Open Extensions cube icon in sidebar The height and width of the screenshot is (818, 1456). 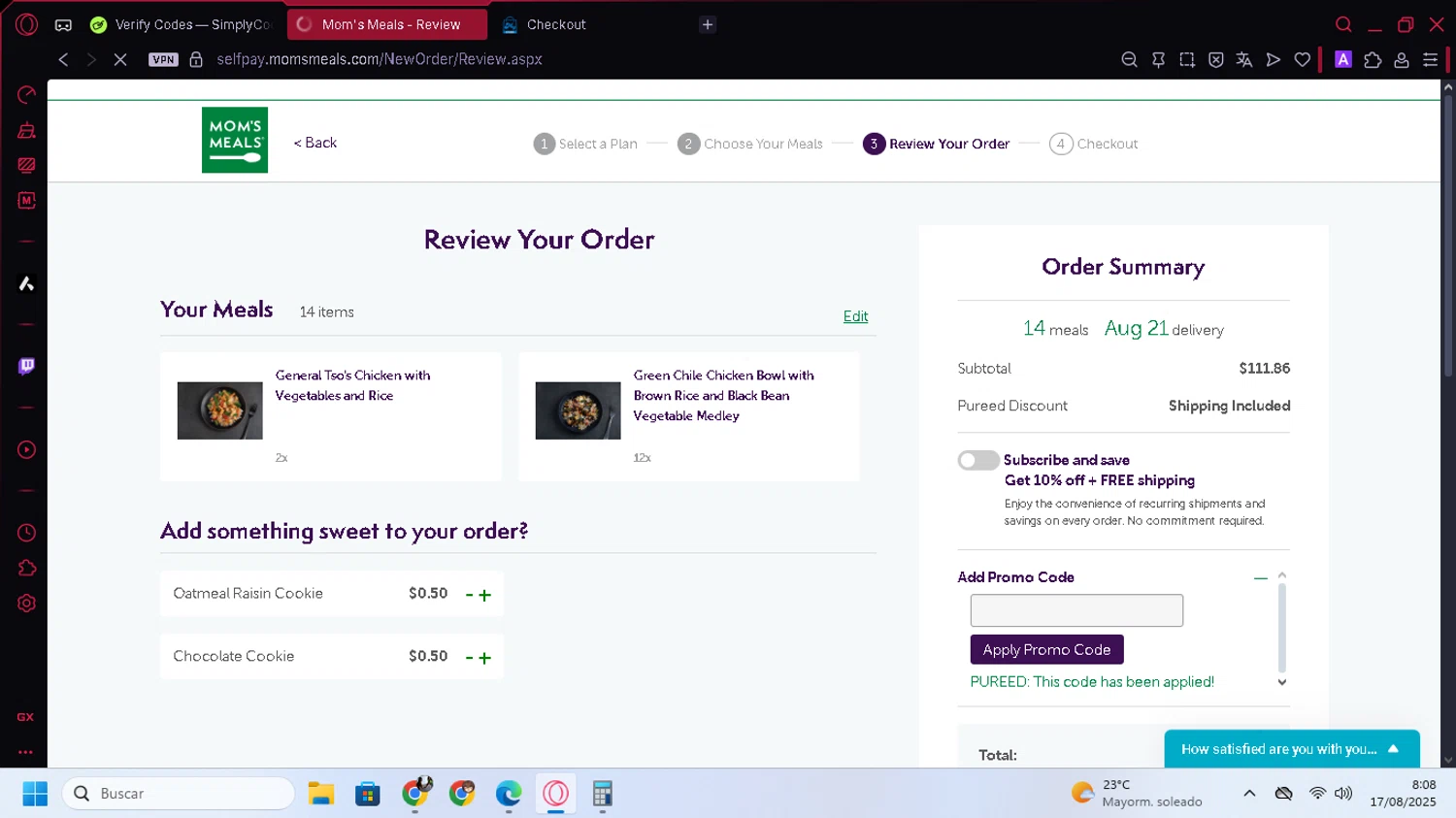26,568
